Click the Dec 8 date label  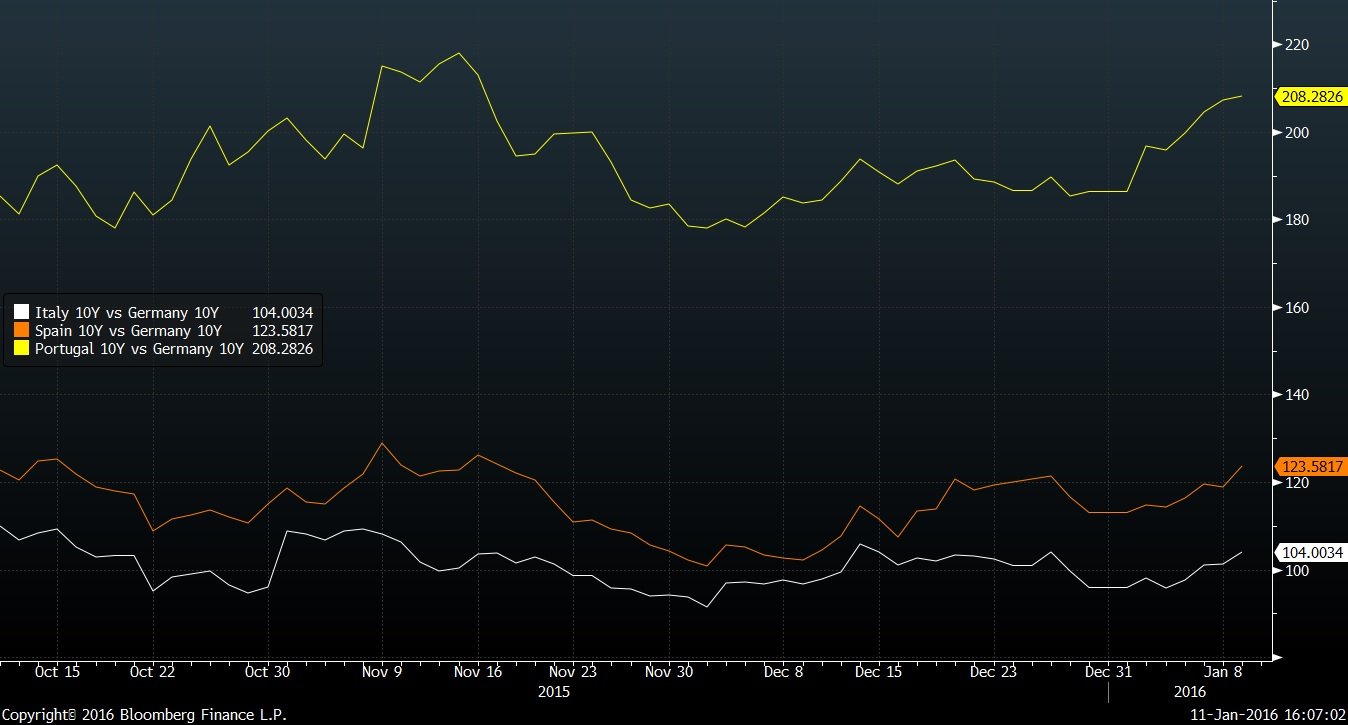pyautogui.click(x=783, y=672)
